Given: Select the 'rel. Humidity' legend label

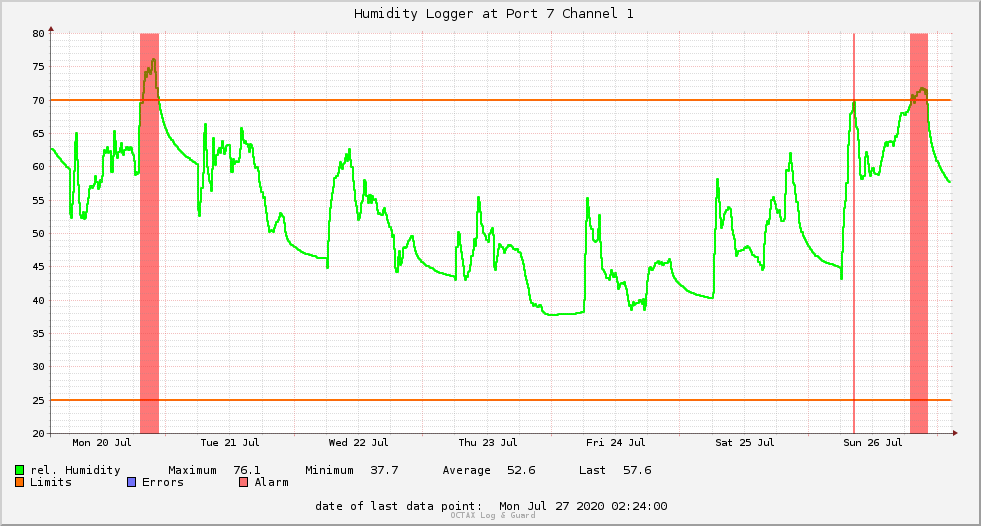Looking at the screenshot, I should click(x=75, y=470).
